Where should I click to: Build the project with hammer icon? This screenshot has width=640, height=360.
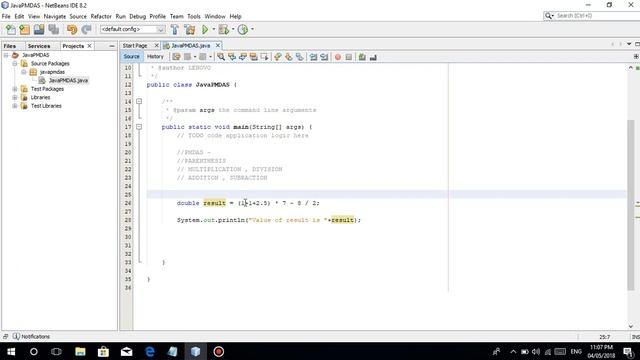175,29
